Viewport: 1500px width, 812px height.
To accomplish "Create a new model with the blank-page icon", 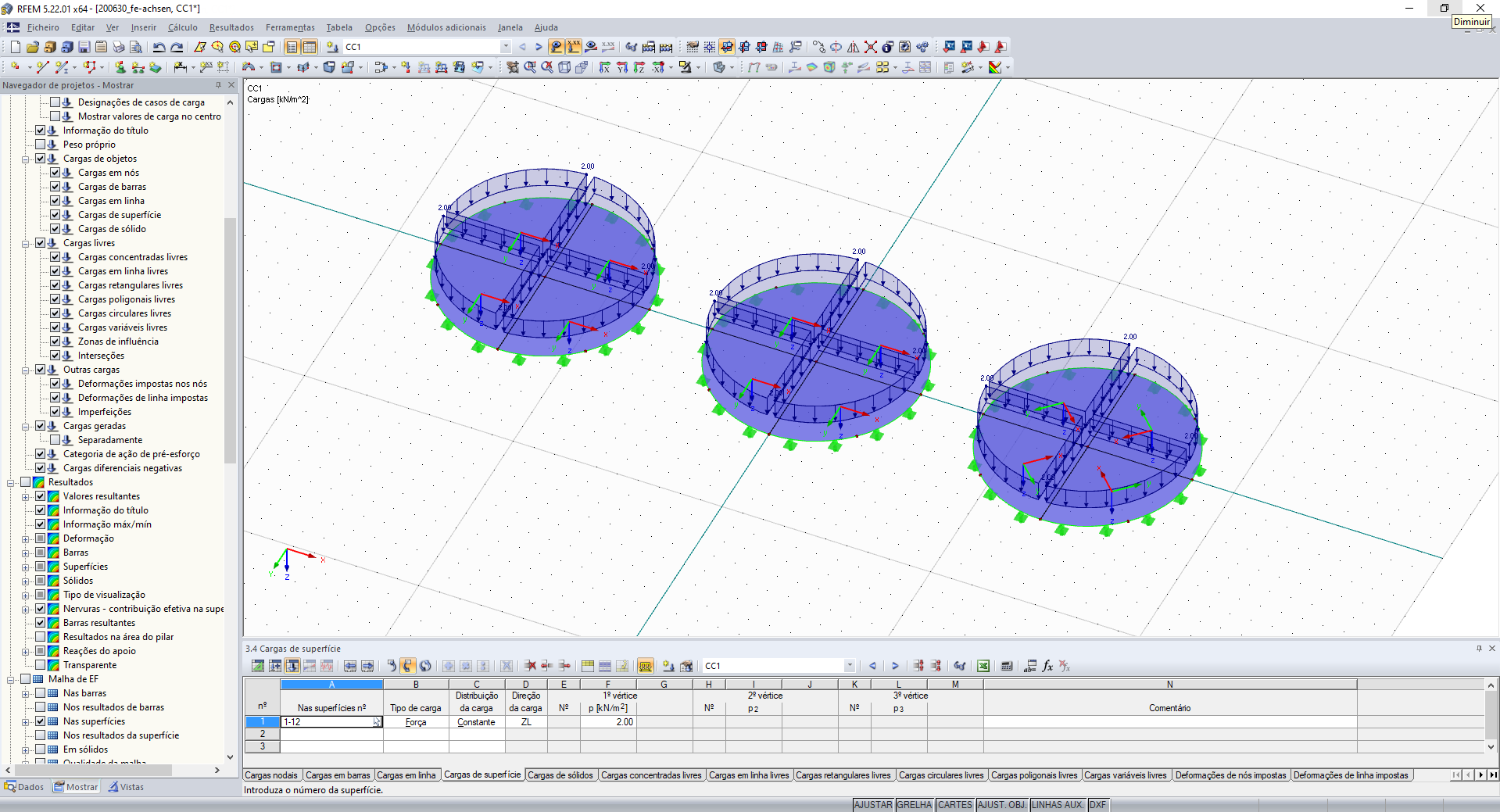I will point(16,47).
